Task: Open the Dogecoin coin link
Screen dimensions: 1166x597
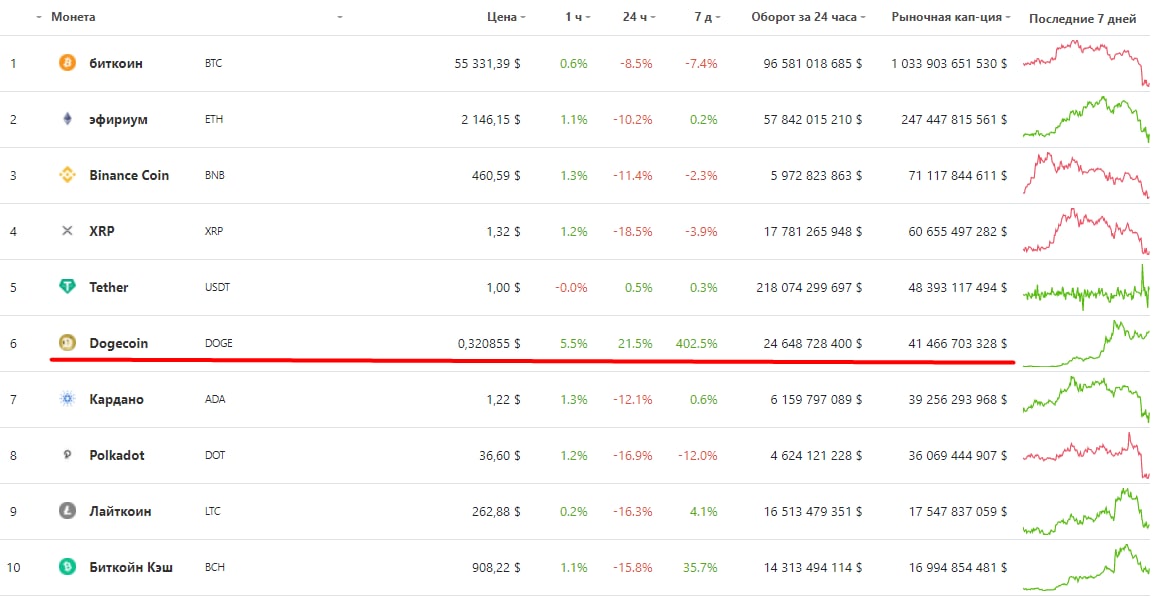Action: tap(119, 343)
